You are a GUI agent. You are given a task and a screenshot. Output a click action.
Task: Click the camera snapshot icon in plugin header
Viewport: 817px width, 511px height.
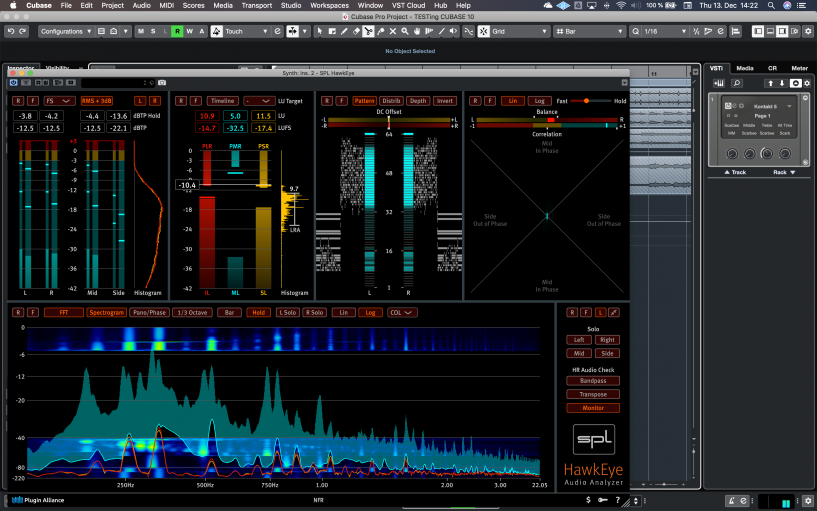tap(162, 82)
